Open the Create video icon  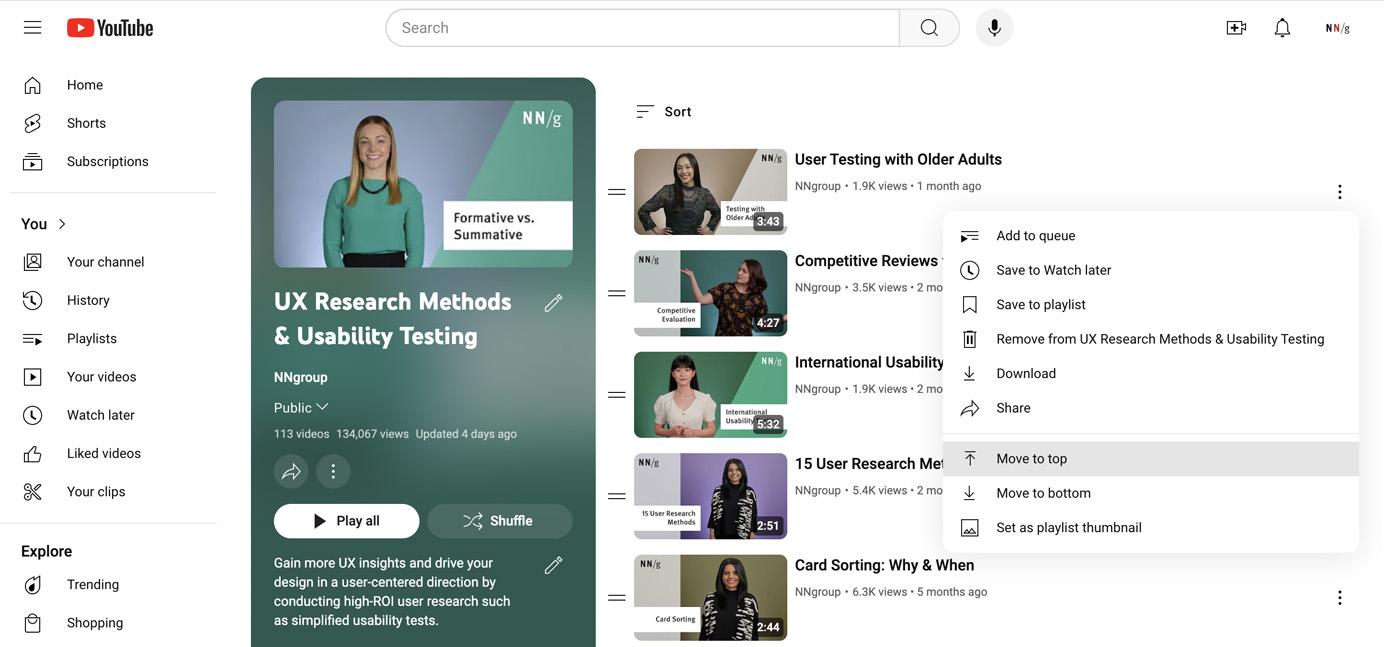1236,28
